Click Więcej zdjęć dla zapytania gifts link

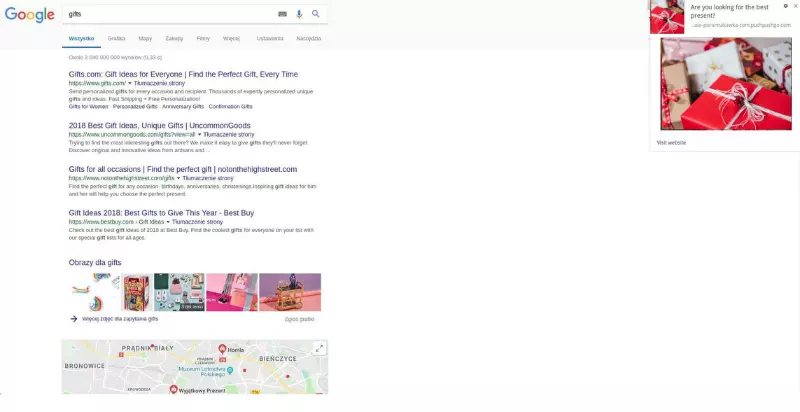[120, 319]
